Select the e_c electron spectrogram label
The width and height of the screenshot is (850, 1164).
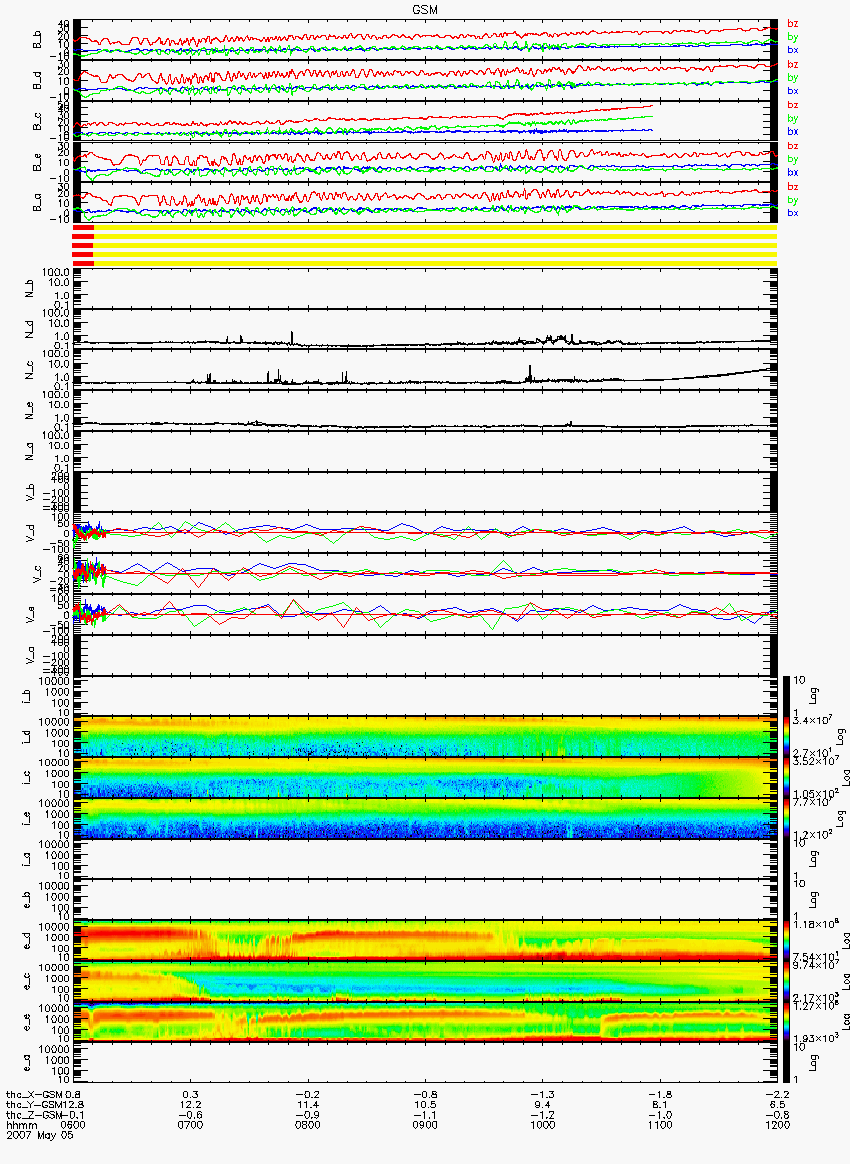(27, 982)
